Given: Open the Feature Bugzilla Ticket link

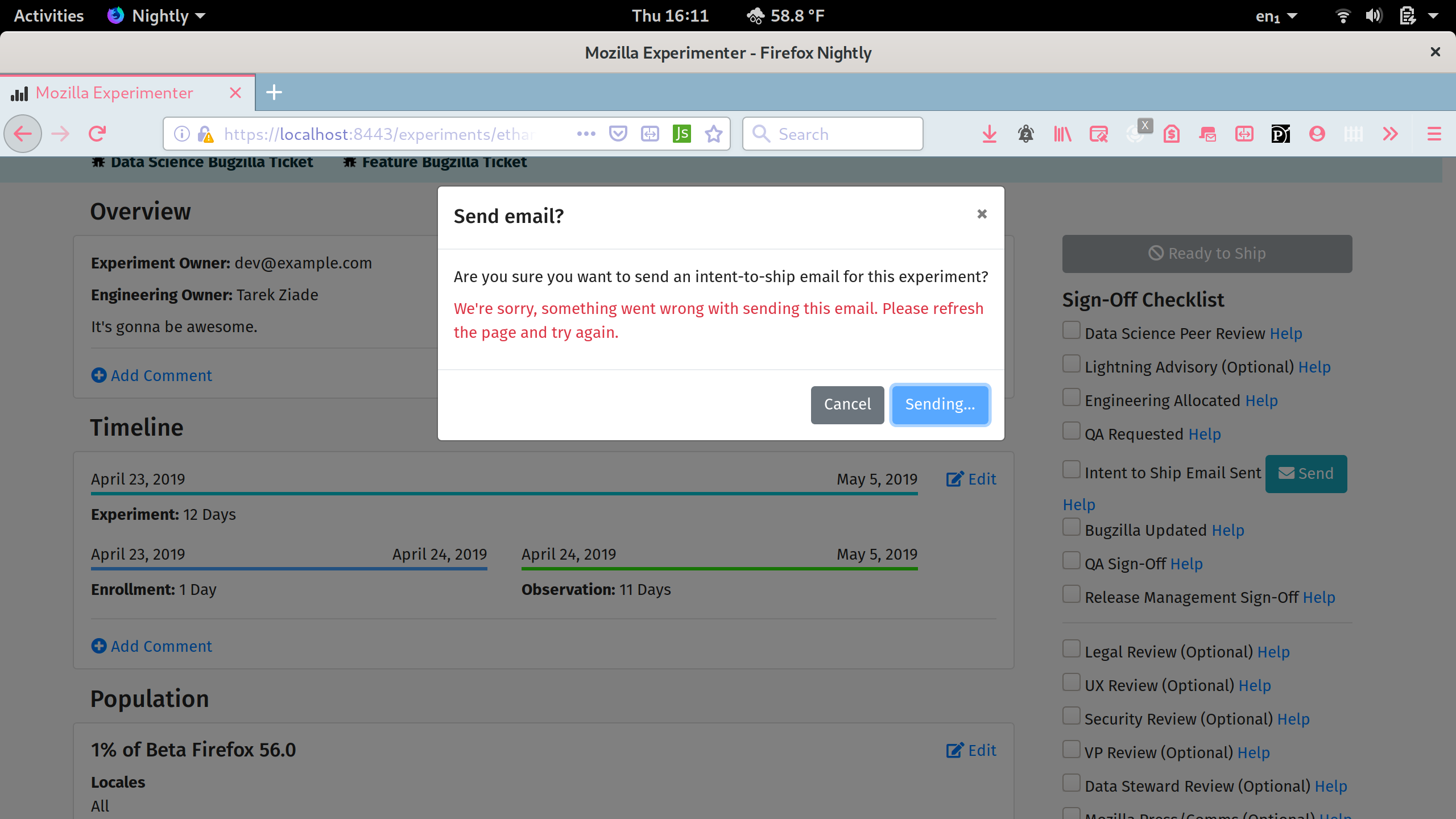Looking at the screenshot, I should pyautogui.click(x=435, y=163).
